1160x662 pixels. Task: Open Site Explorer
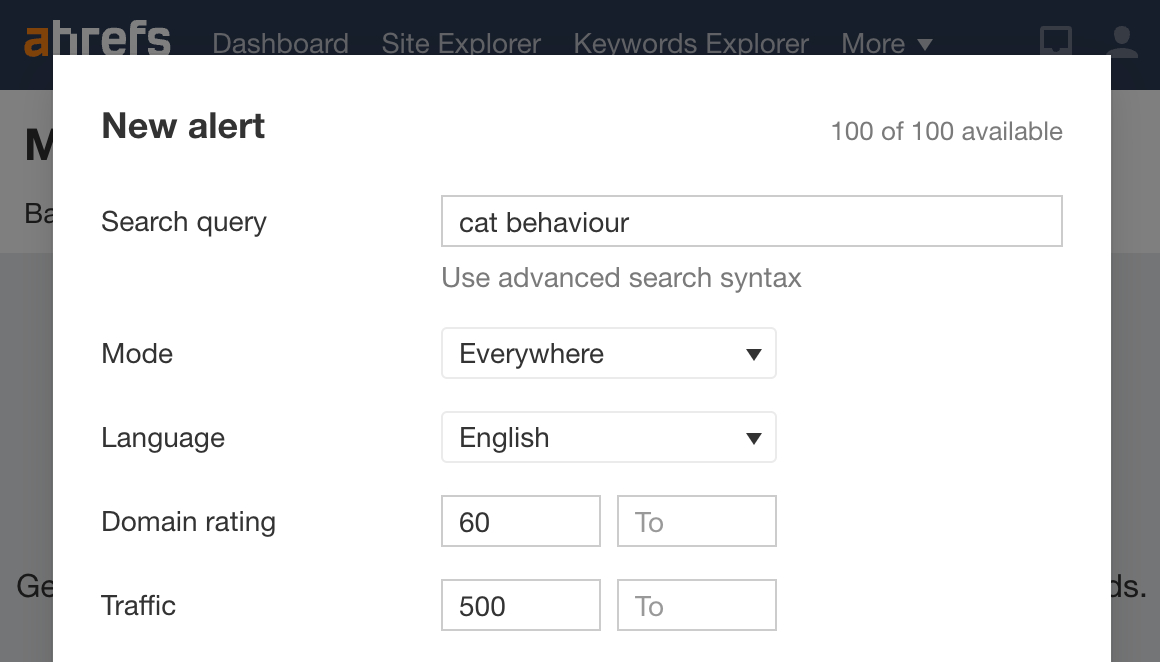tap(461, 44)
